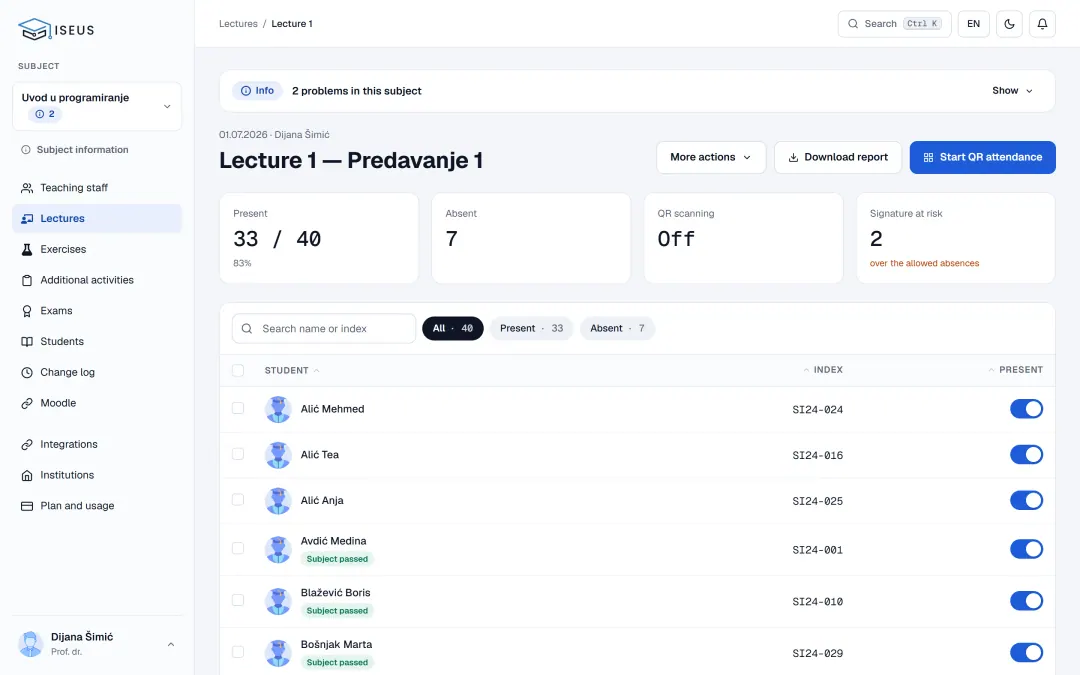
Task: Click the Search name or index field
Action: (x=324, y=329)
